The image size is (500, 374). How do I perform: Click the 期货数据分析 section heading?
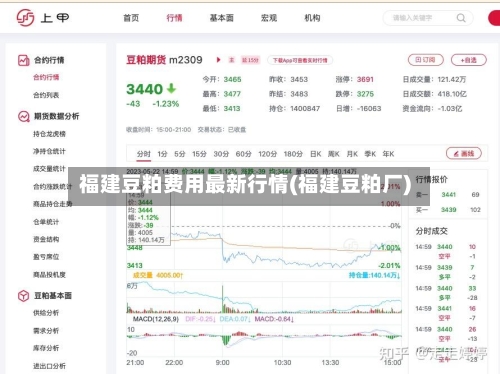(57, 116)
